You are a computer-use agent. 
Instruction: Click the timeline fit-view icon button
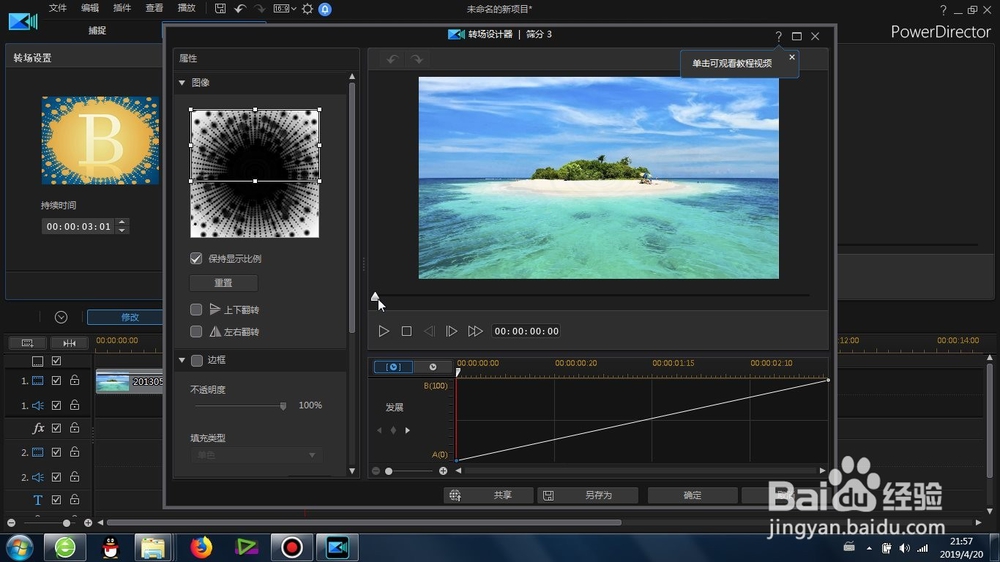coord(27,343)
